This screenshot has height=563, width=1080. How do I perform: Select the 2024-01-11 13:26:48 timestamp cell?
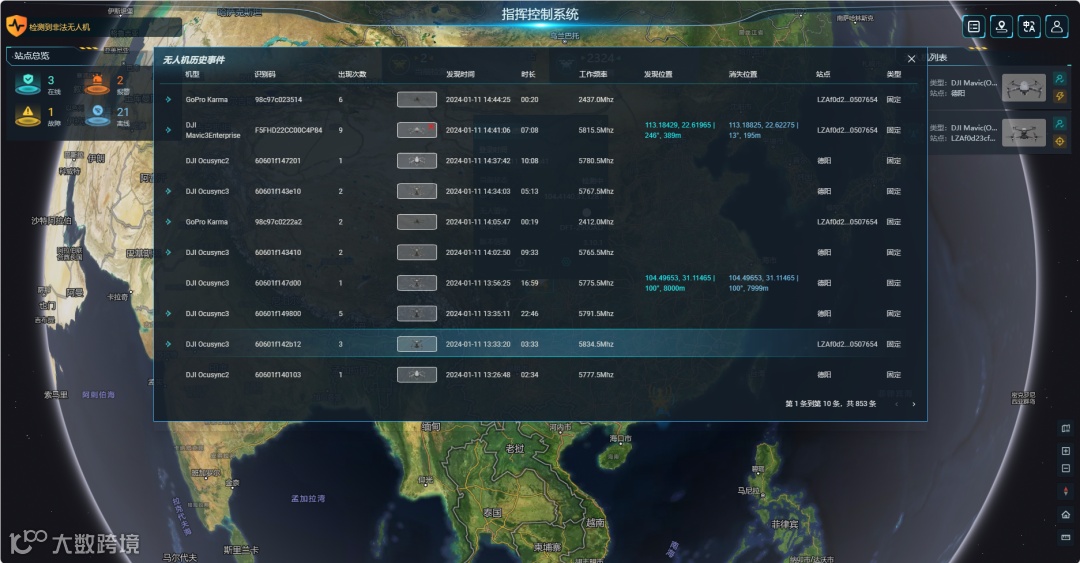(x=478, y=375)
